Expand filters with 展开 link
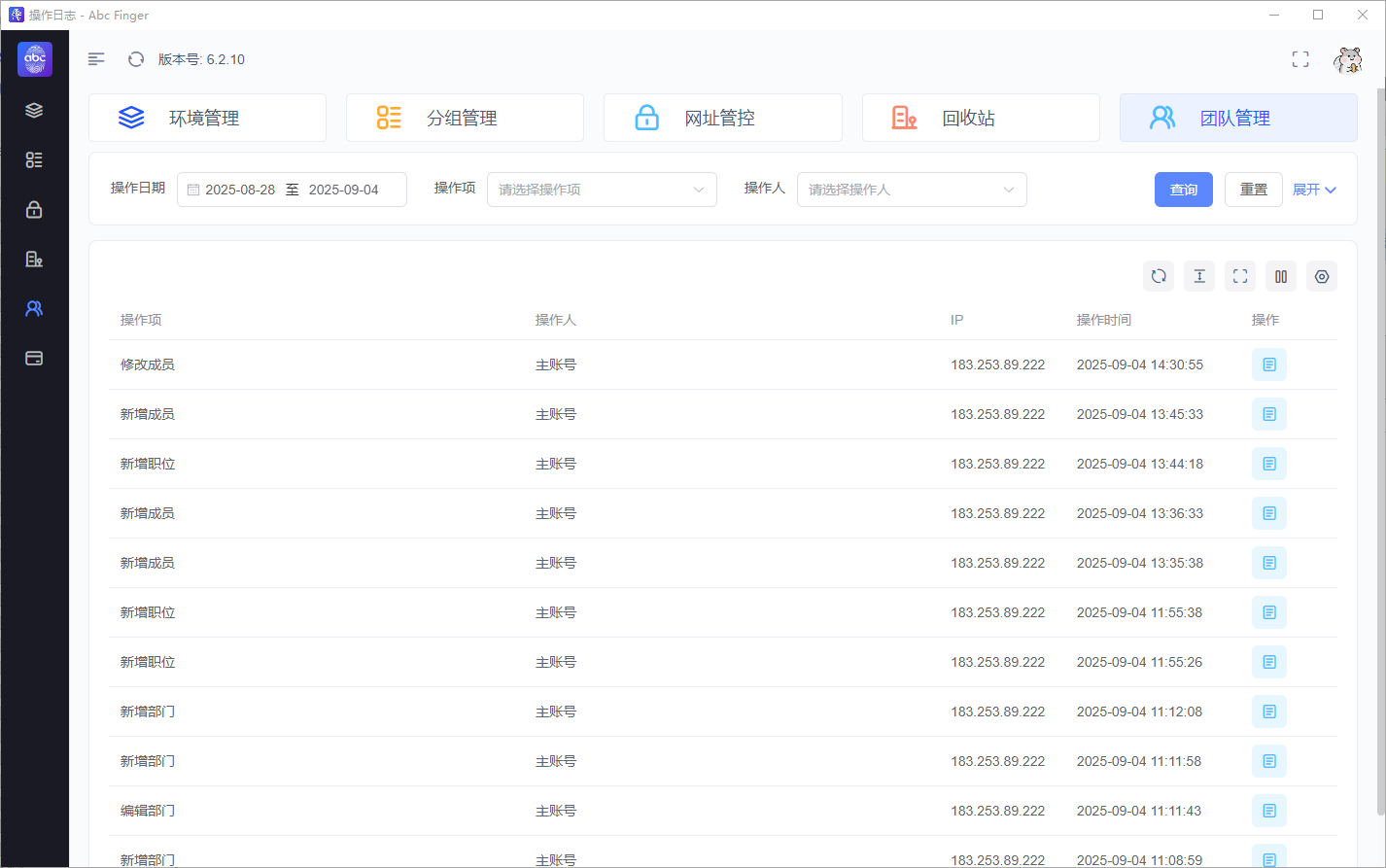 click(1314, 190)
